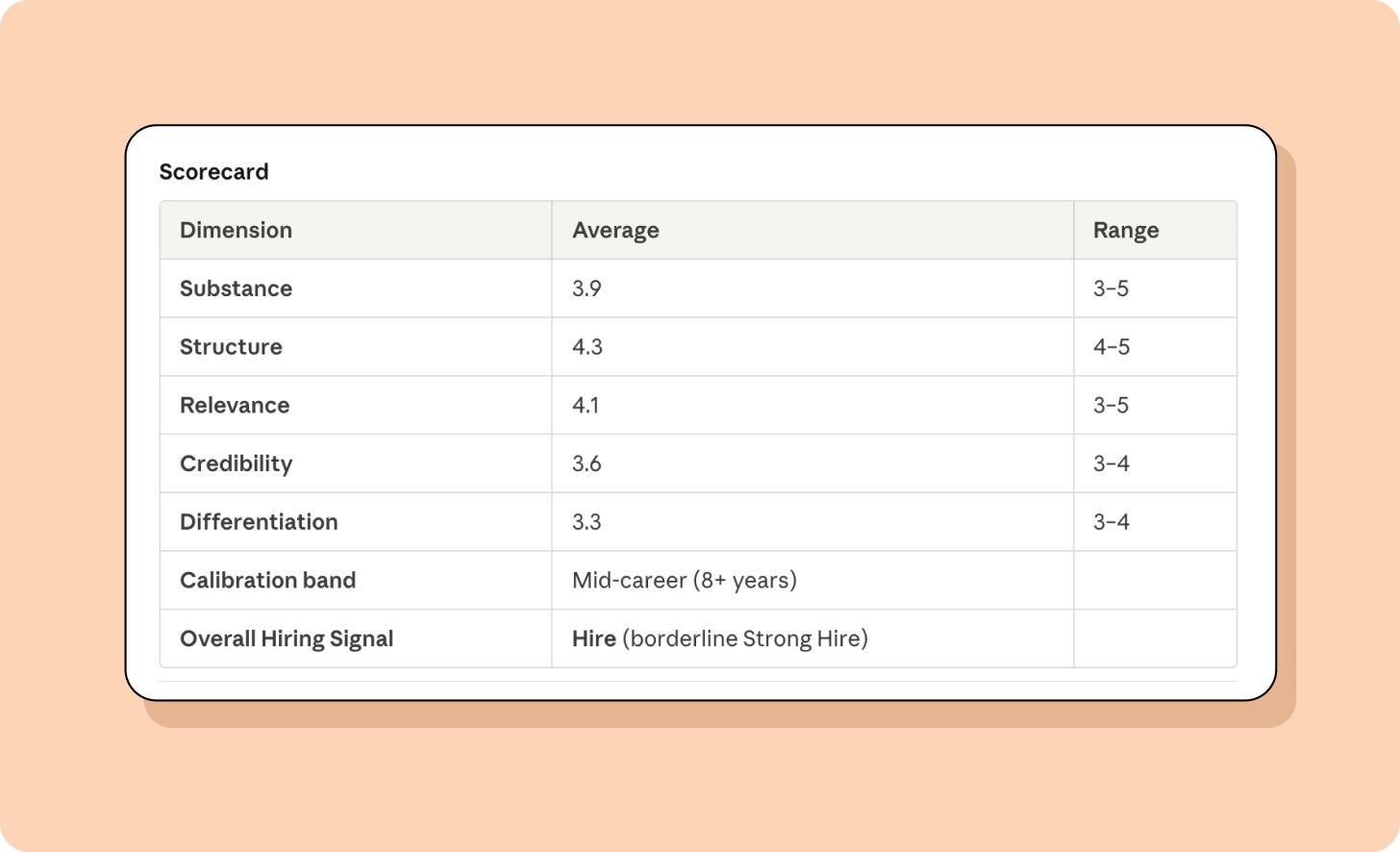Select the Dimension column header
The height and width of the screenshot is (852, 1400).
pos(236,231)
